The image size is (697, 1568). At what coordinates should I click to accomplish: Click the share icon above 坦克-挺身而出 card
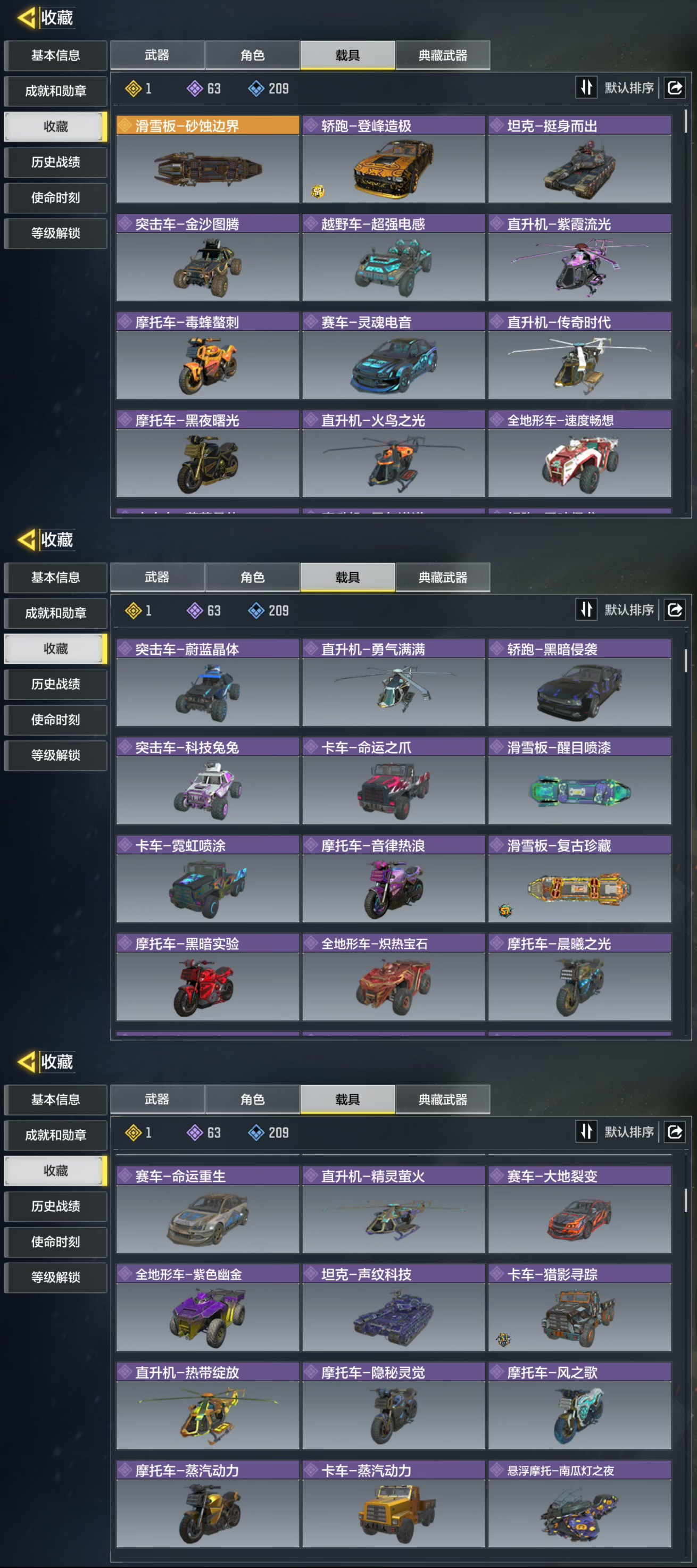click(x=675, y=88)
